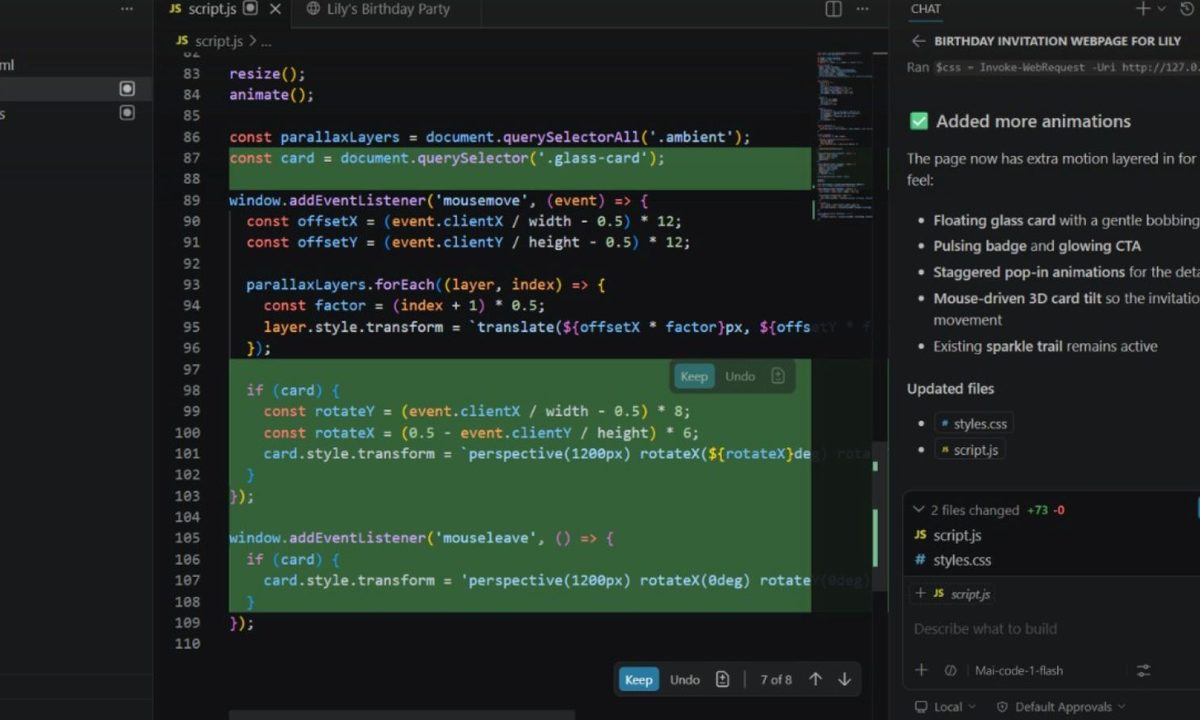Click the code minimap overview
This screenshot has height=720, width=1200.
[843, 135]
